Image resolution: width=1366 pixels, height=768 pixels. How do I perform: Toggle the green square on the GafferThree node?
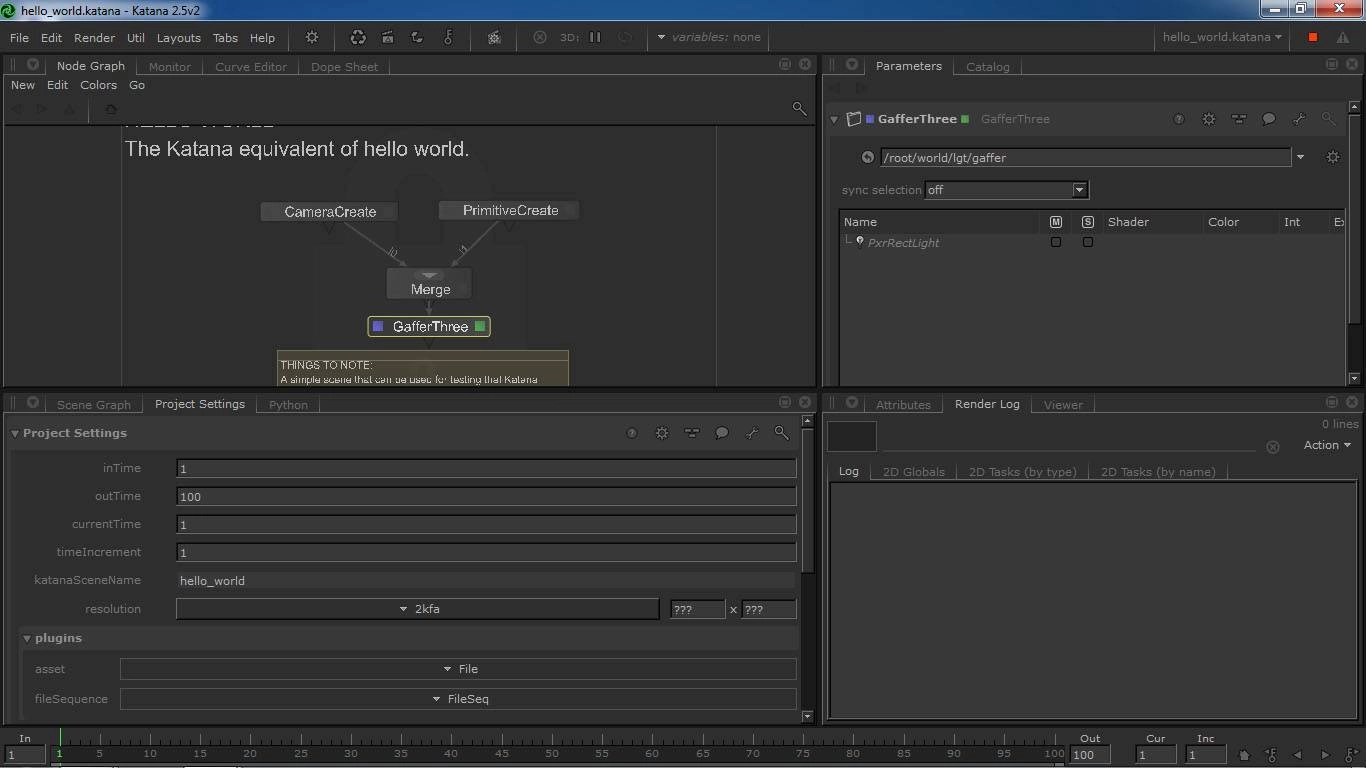481,326
